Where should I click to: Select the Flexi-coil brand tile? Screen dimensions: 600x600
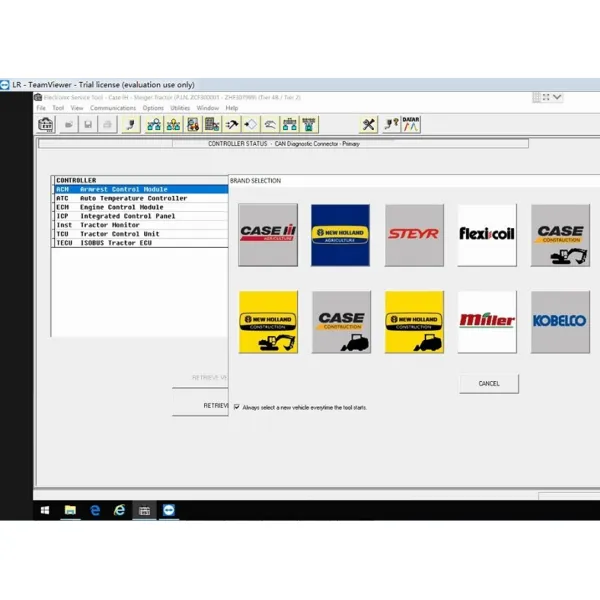tap(487, 235)
